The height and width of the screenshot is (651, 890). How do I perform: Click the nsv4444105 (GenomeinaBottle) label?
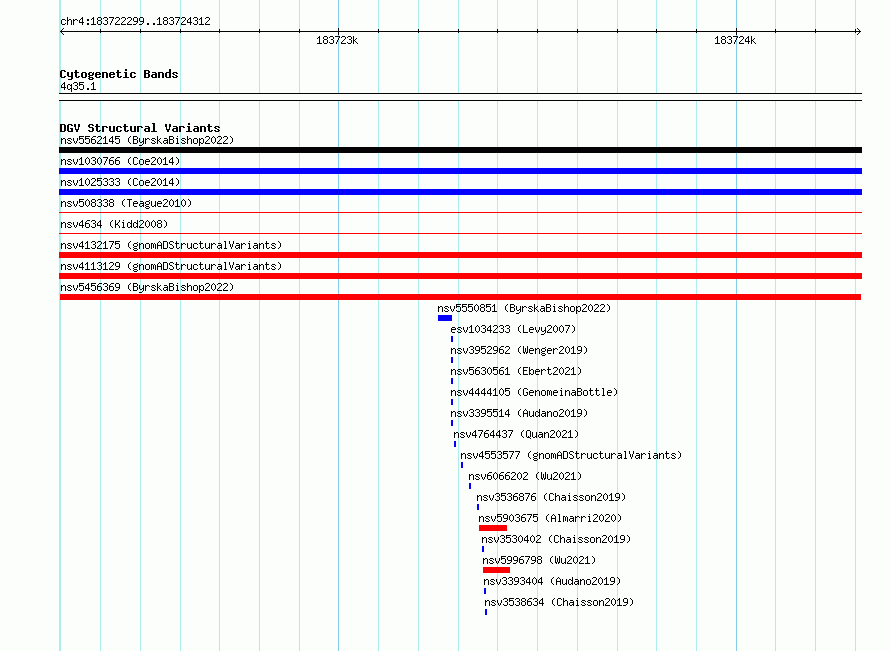[534, 392]
